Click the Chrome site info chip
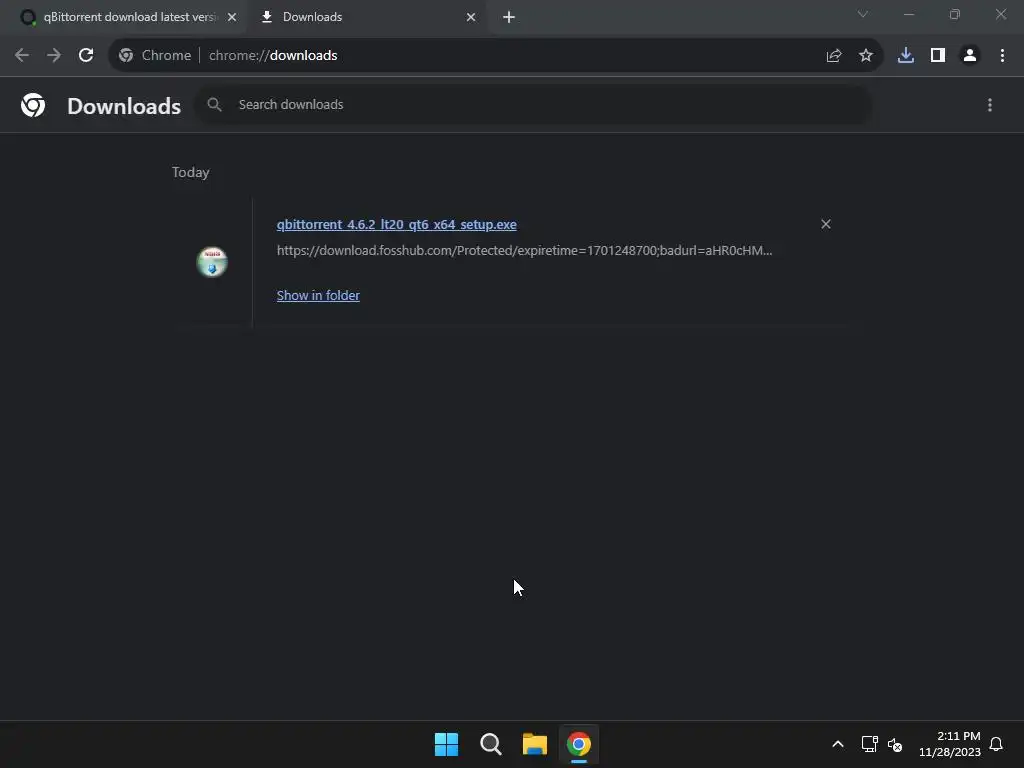This screenshot has width=1024, height=768. [x=155, y=56]
